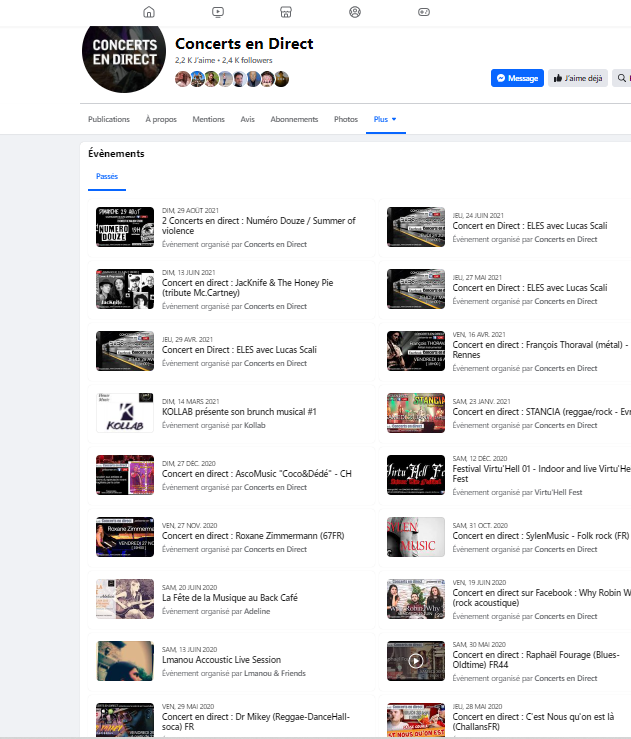This screenshot has width=631, height=739.
Task: Click the Fête de la Musique thumbnail
Action: [x=125, y=599]
